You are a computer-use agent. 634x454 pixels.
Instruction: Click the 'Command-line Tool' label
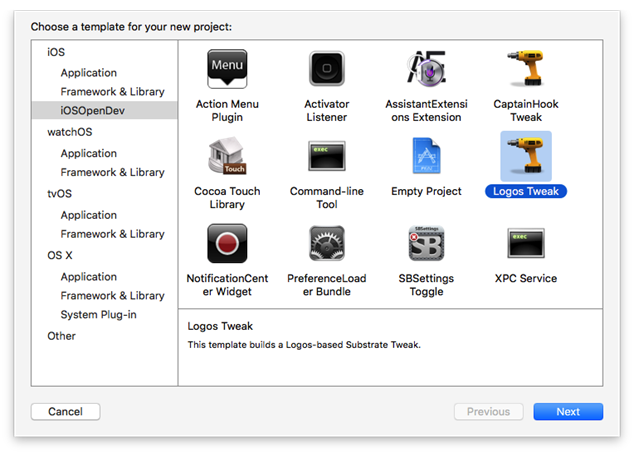coord(327,198)
